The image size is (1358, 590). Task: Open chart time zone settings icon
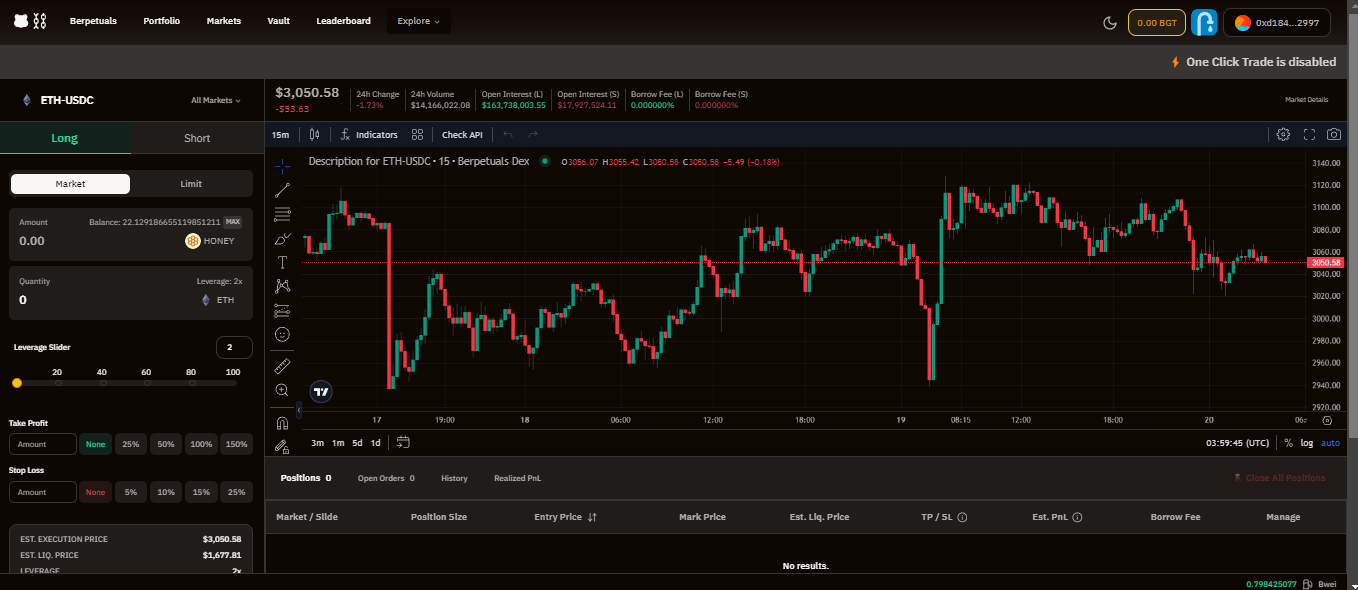pos(1327,420)
